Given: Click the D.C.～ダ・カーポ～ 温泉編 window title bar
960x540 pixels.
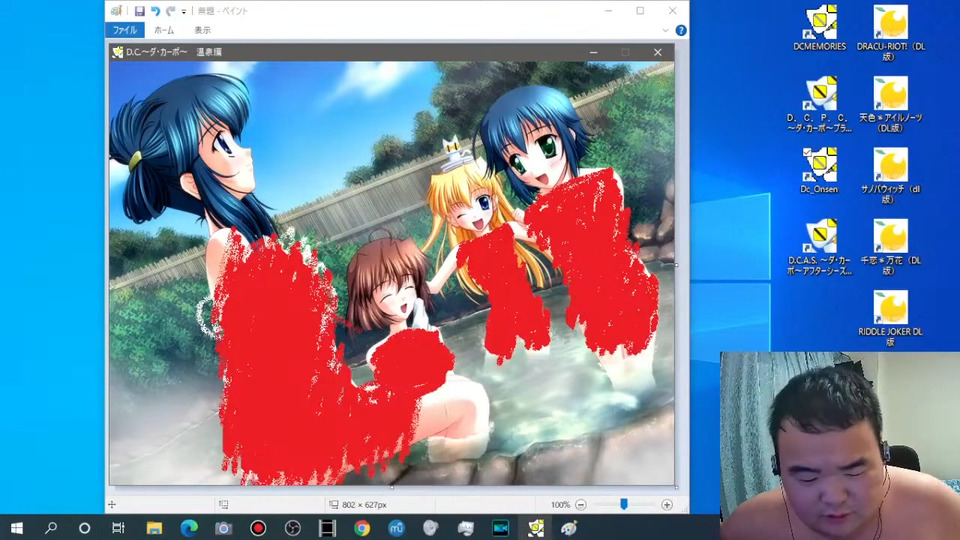Looking at the screenshot, I should (x=392, y=53).
